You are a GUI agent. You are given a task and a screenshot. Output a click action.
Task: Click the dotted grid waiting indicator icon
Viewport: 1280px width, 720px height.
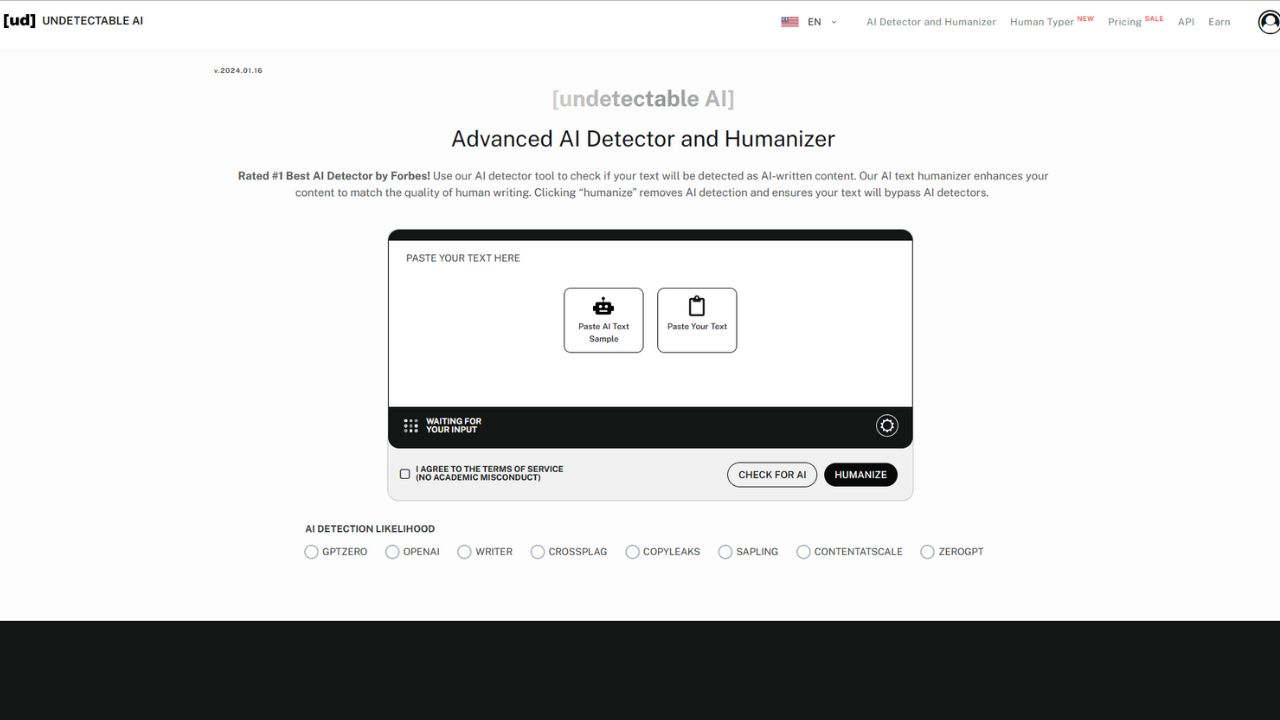click(410, 424)
